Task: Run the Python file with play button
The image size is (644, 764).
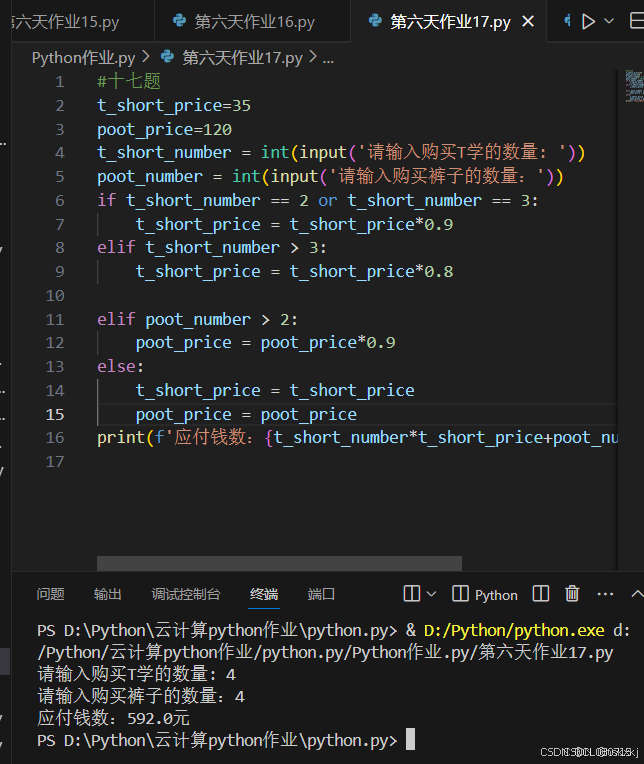Action: click(588, 21)
